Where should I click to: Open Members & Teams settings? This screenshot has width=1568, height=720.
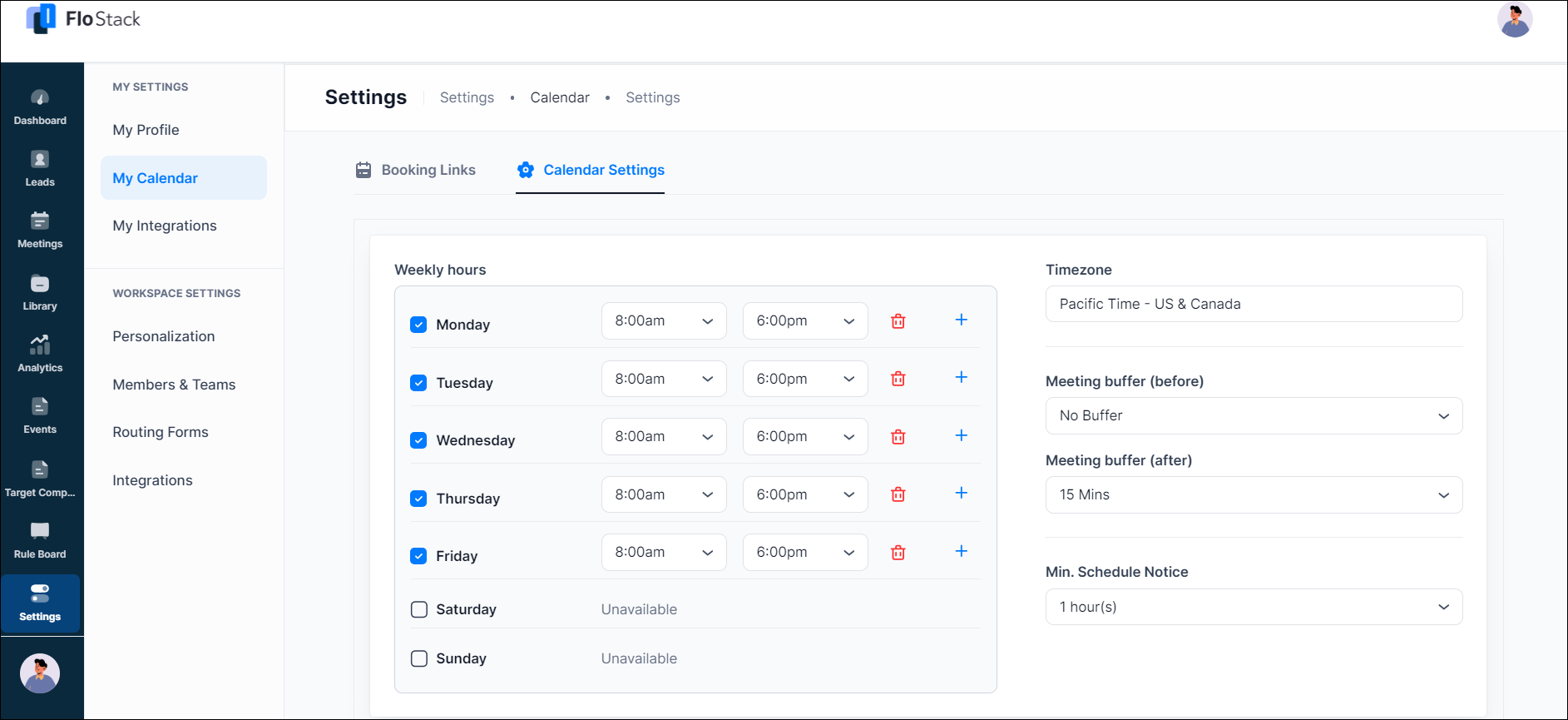174,385
